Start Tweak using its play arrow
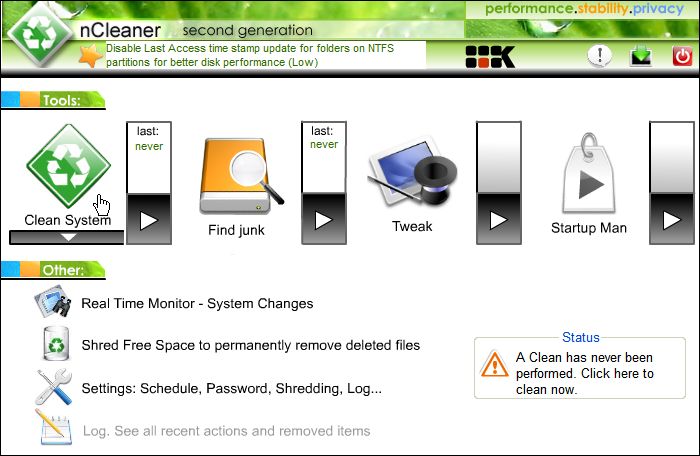Image resolution: width=700 pixels, height=456 pixels. 499,220
